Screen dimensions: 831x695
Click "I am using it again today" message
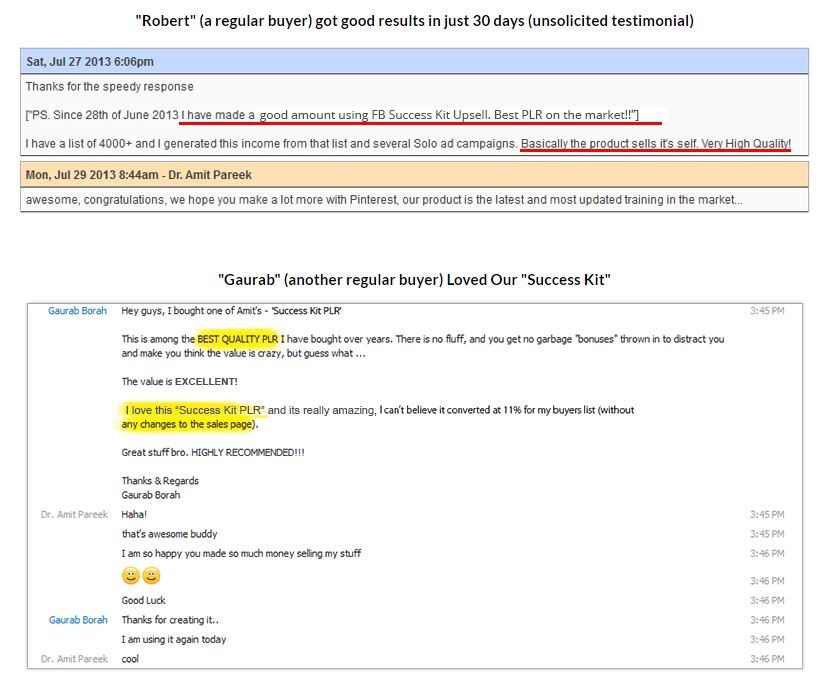173,639
